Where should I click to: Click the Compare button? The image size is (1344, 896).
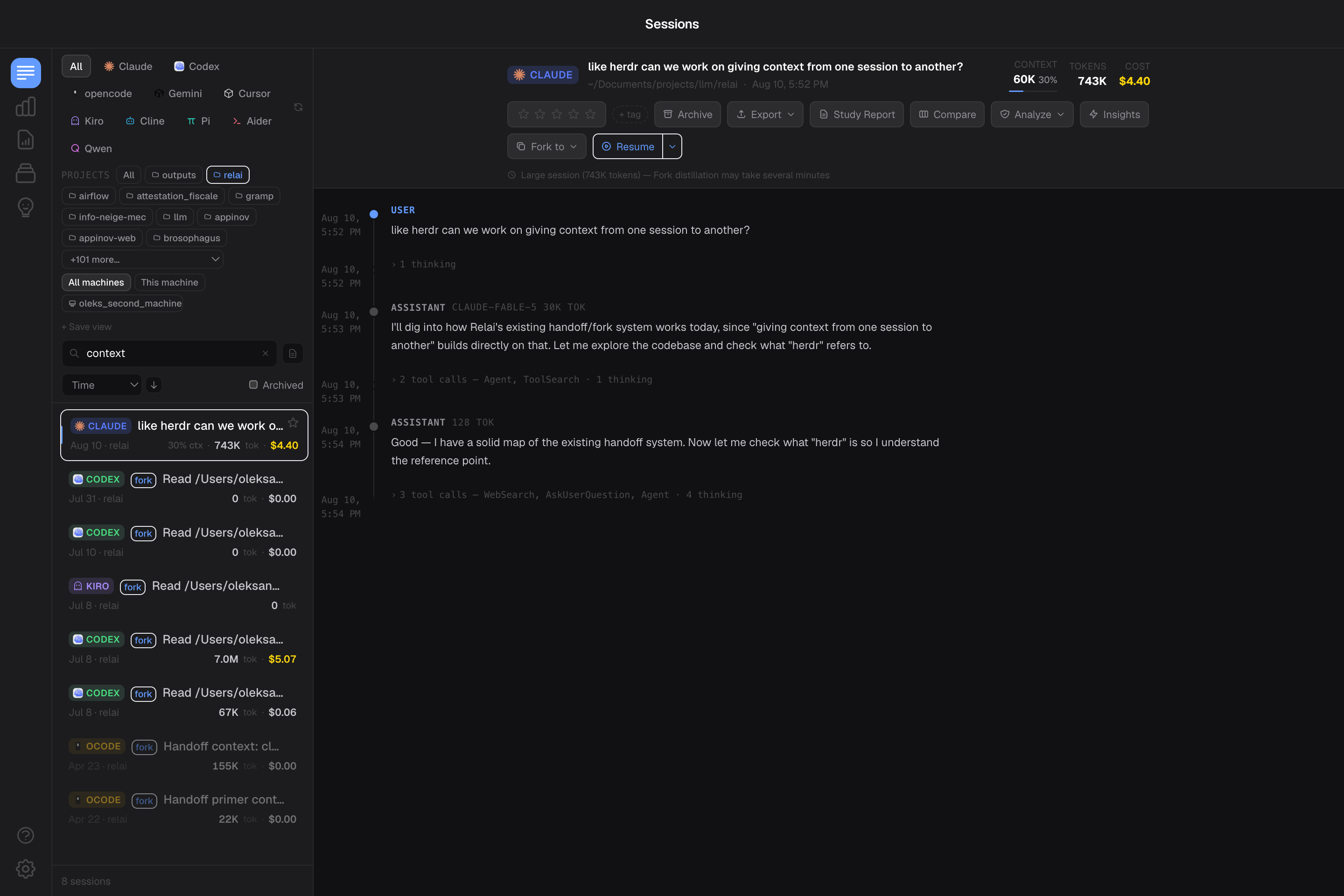(x=947, y=114)
